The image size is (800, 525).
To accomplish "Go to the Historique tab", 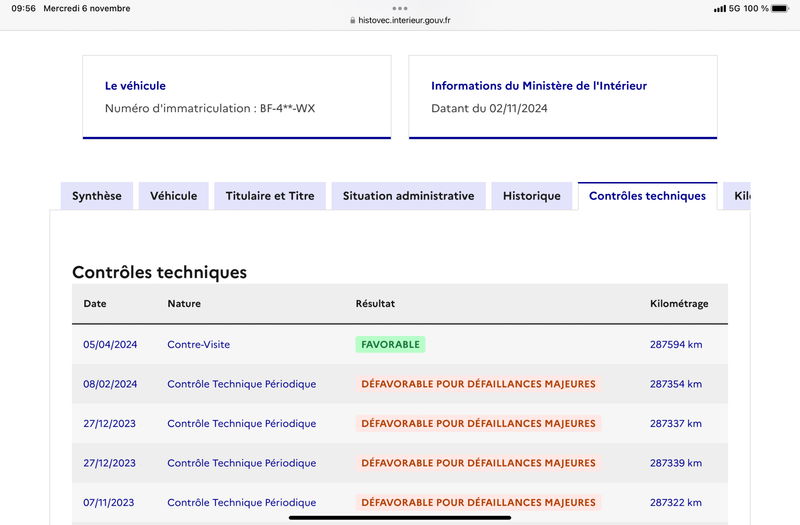I will [x=532, y=196].
